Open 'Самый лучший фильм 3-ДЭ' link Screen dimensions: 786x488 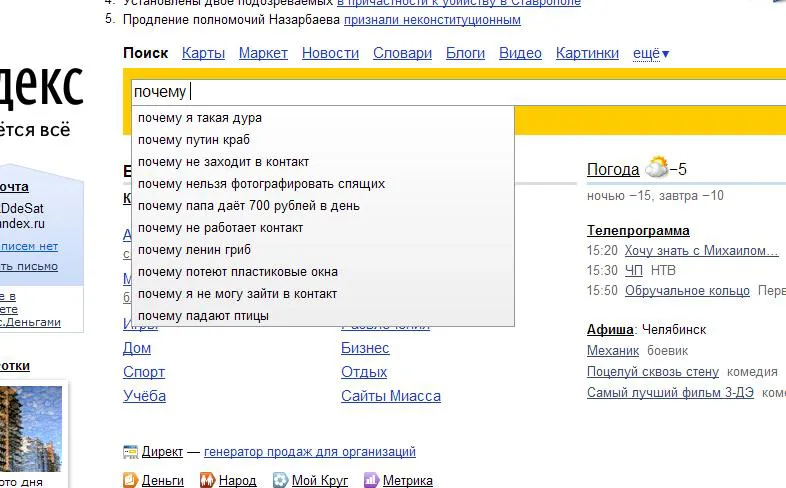(x=670, y=392)
